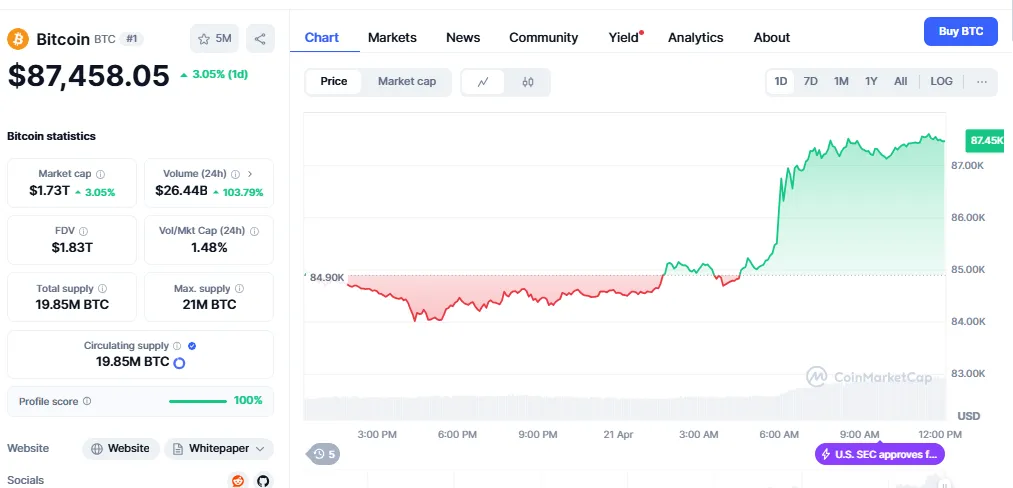1013x488 pixels.
Task: Click the U.S. SEC approves news marker
Action: (879, 454)
